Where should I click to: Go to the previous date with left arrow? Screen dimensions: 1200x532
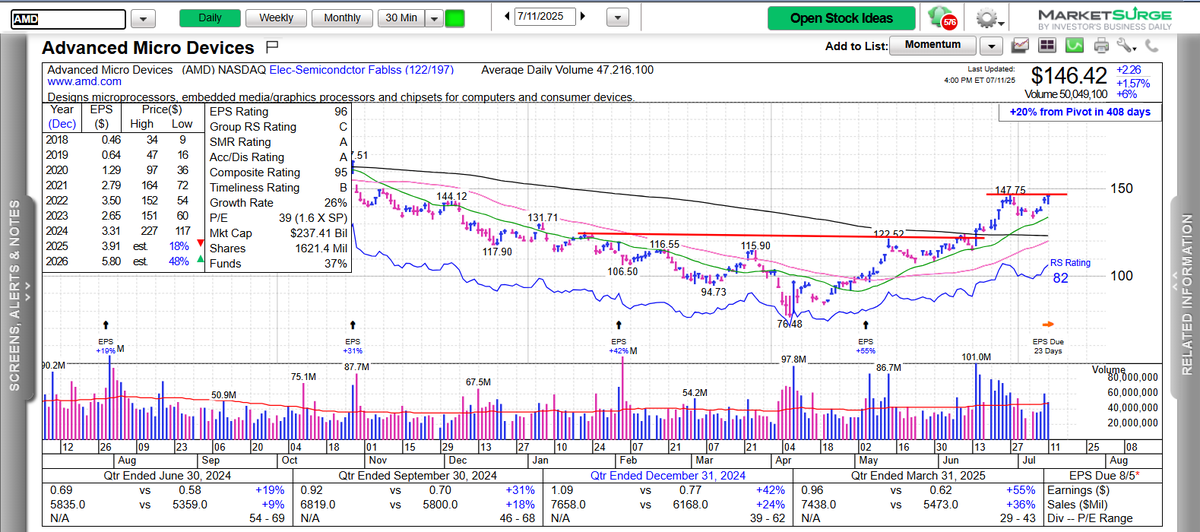click(505, 17)
